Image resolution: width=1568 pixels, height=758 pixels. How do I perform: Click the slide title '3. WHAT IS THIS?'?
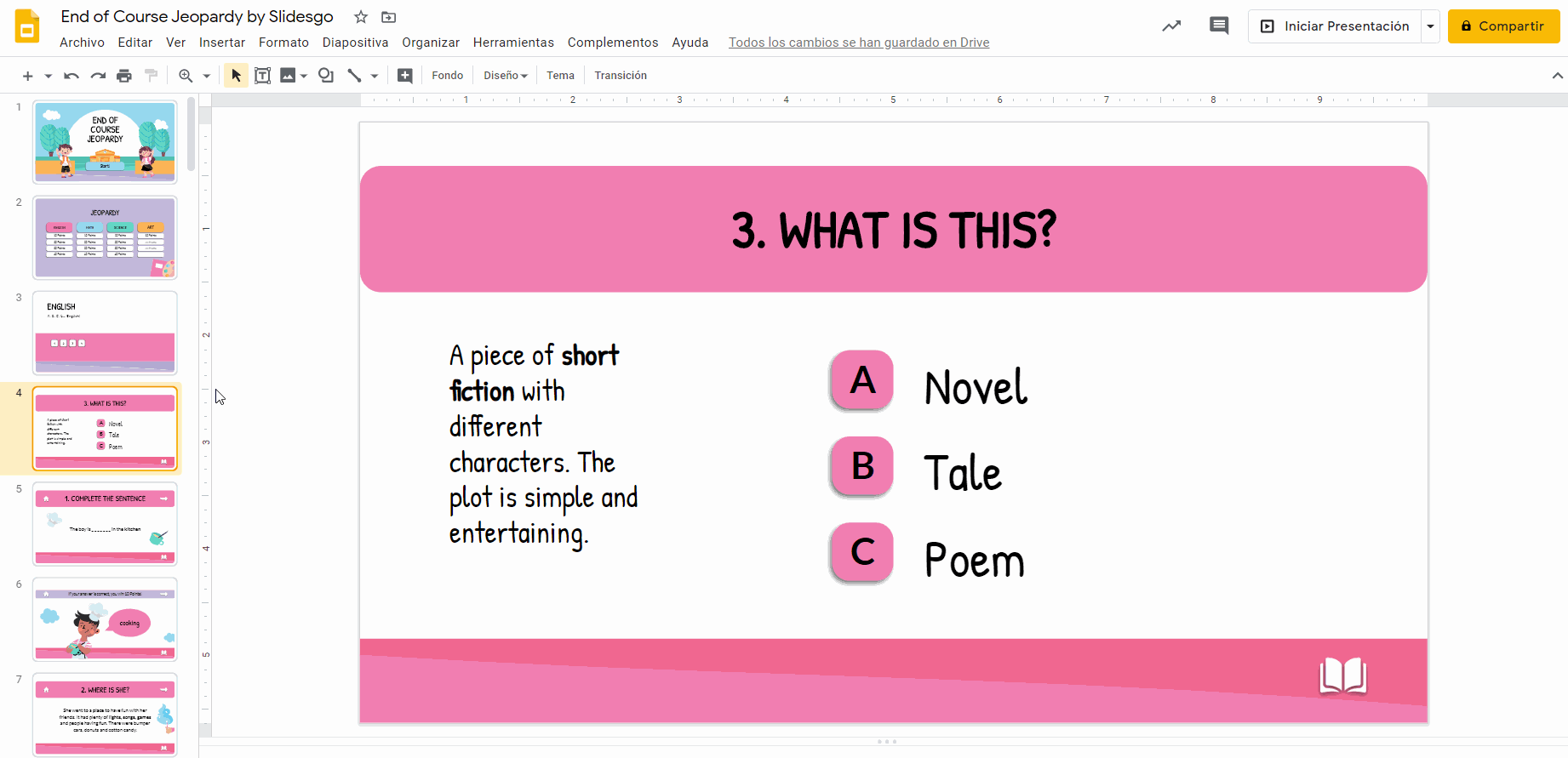coord(894,231)
